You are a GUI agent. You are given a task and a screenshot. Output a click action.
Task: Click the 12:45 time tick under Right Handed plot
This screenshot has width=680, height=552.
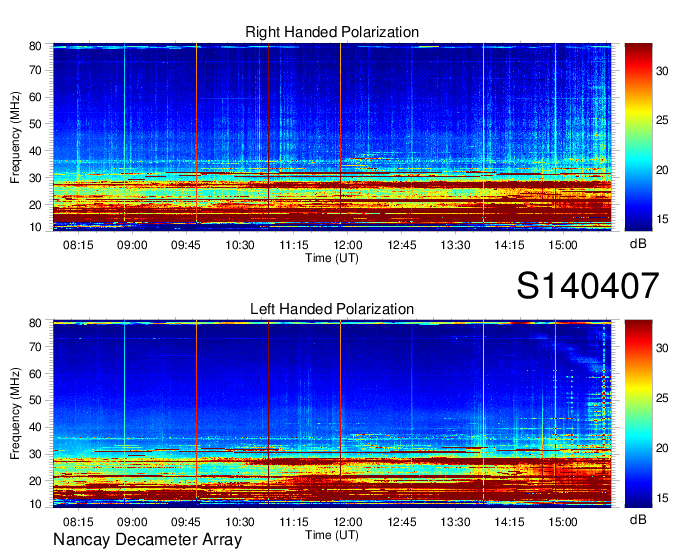[402, 245]
